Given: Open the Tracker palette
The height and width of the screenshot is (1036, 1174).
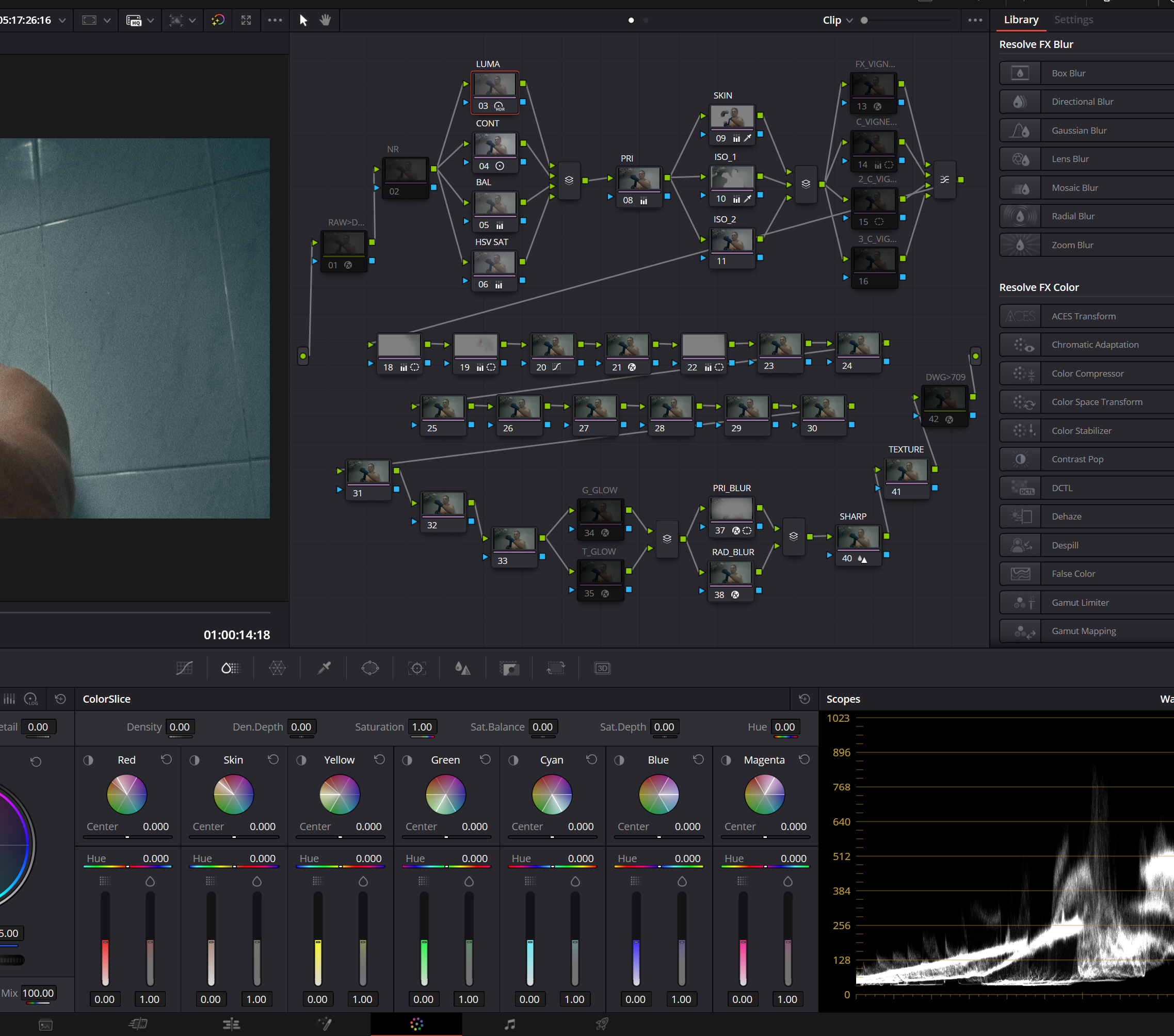Looking at the screenshot, I should tap(417, 668).
